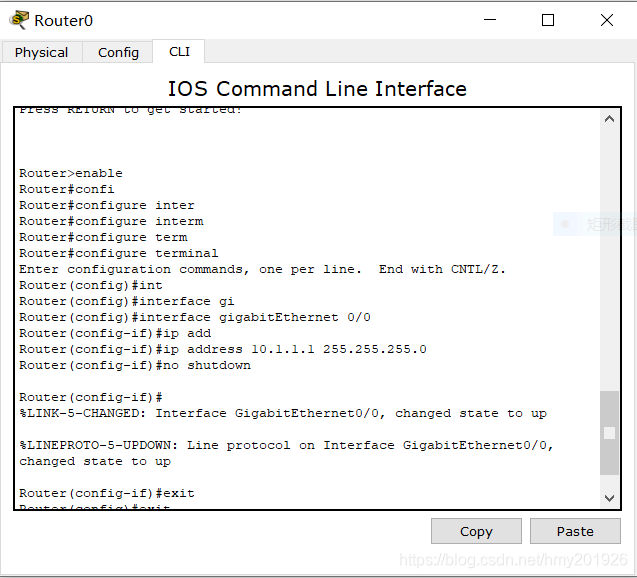This screenshot has height=578, width=637.
Task: Click the Paste button
Action: (575, 531)
